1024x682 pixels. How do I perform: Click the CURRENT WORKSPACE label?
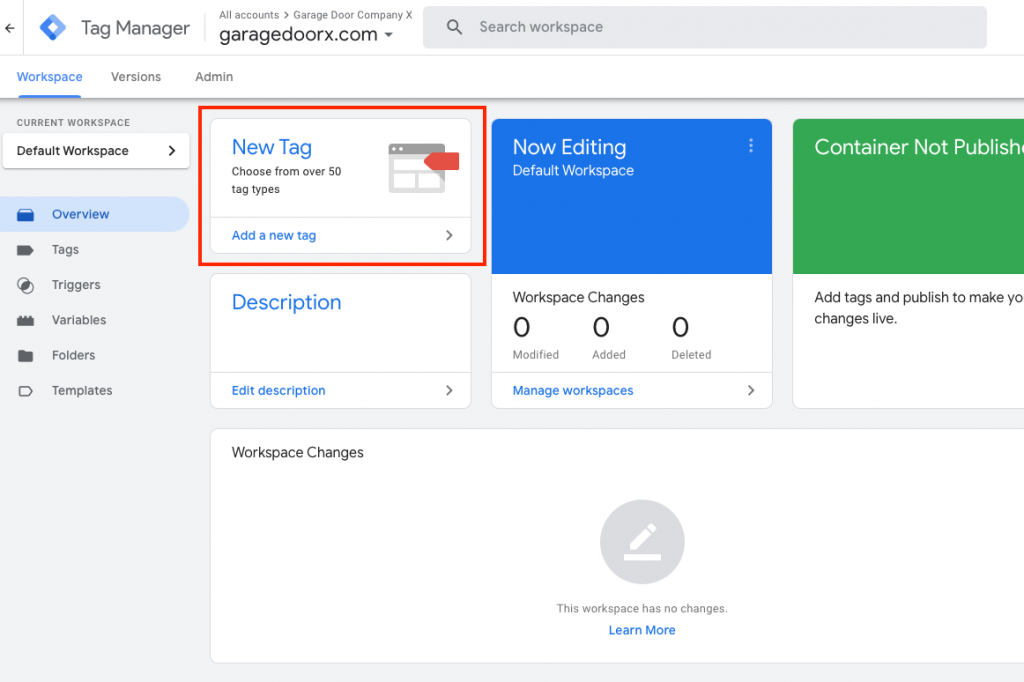(73, 122)
